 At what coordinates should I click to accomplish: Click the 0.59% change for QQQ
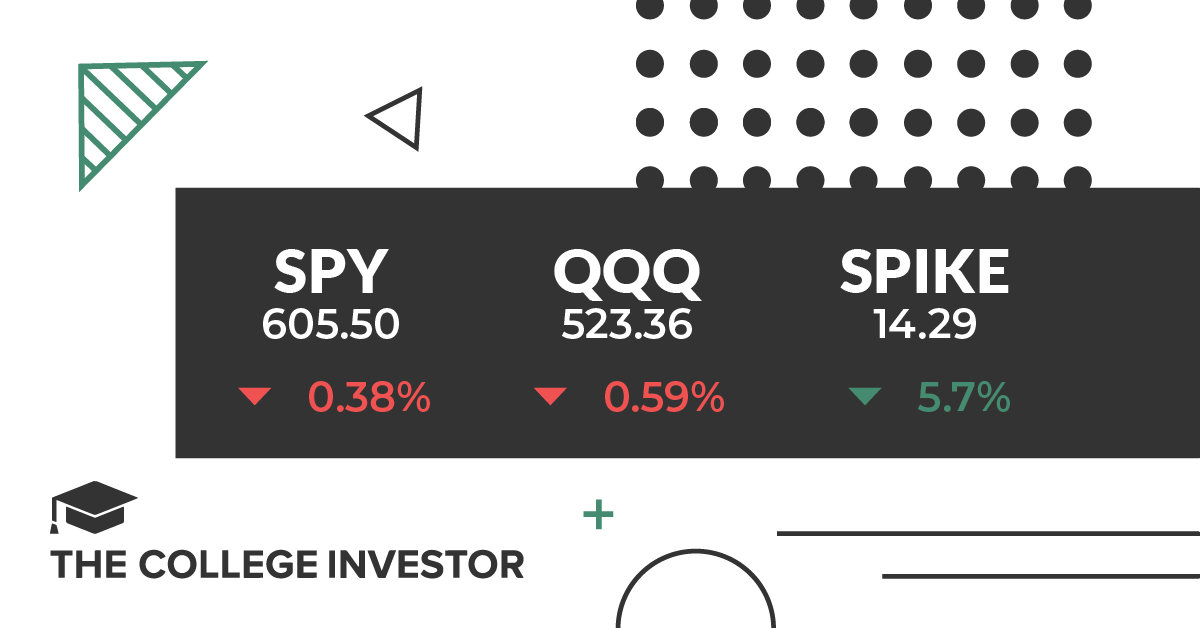(x=664, y=398)
